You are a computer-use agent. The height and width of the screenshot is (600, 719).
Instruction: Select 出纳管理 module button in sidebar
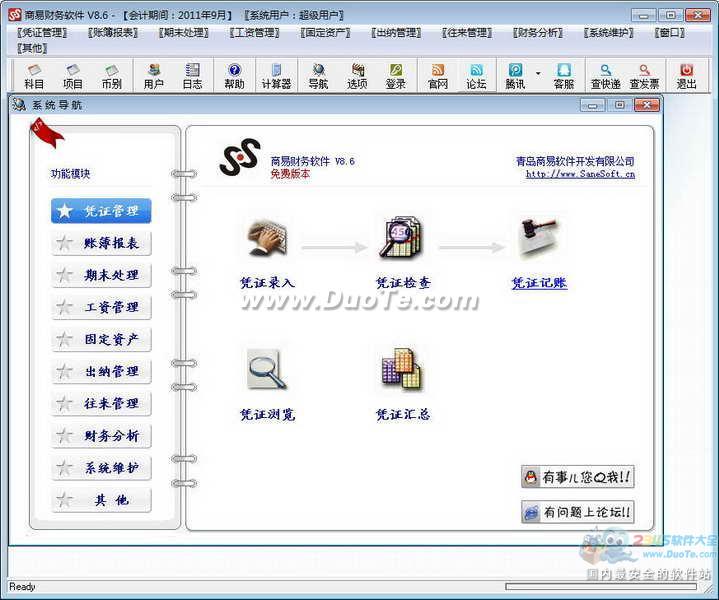click(x=101, y=372)
